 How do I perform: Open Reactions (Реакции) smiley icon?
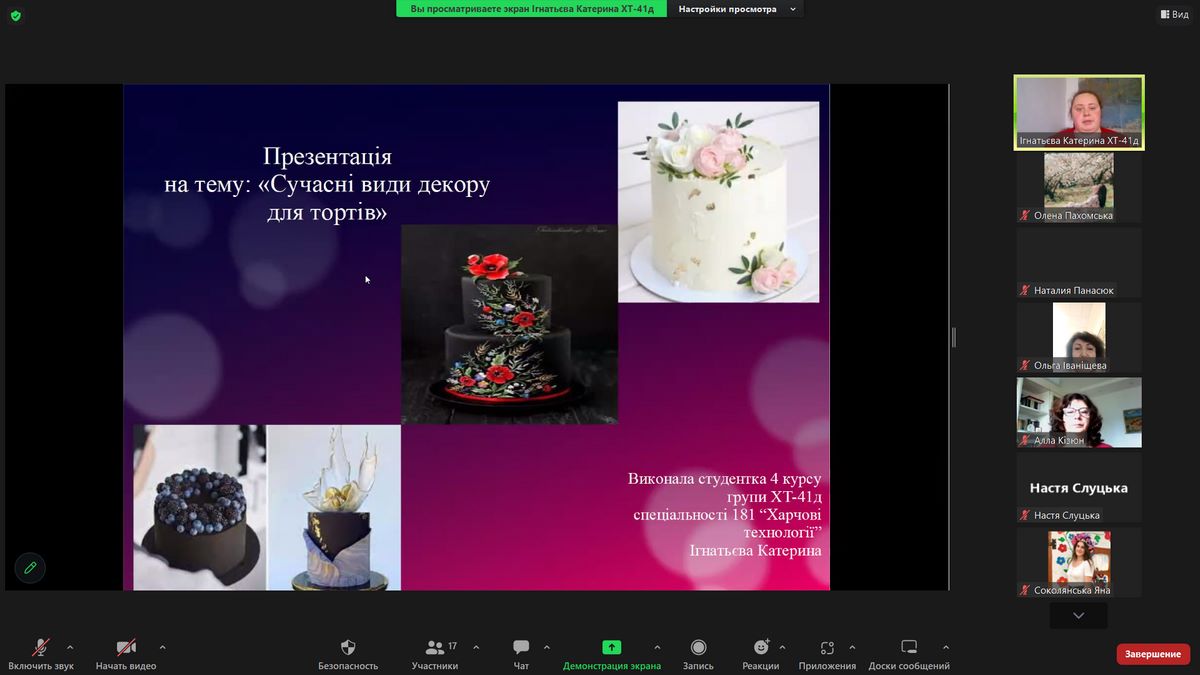761,648
